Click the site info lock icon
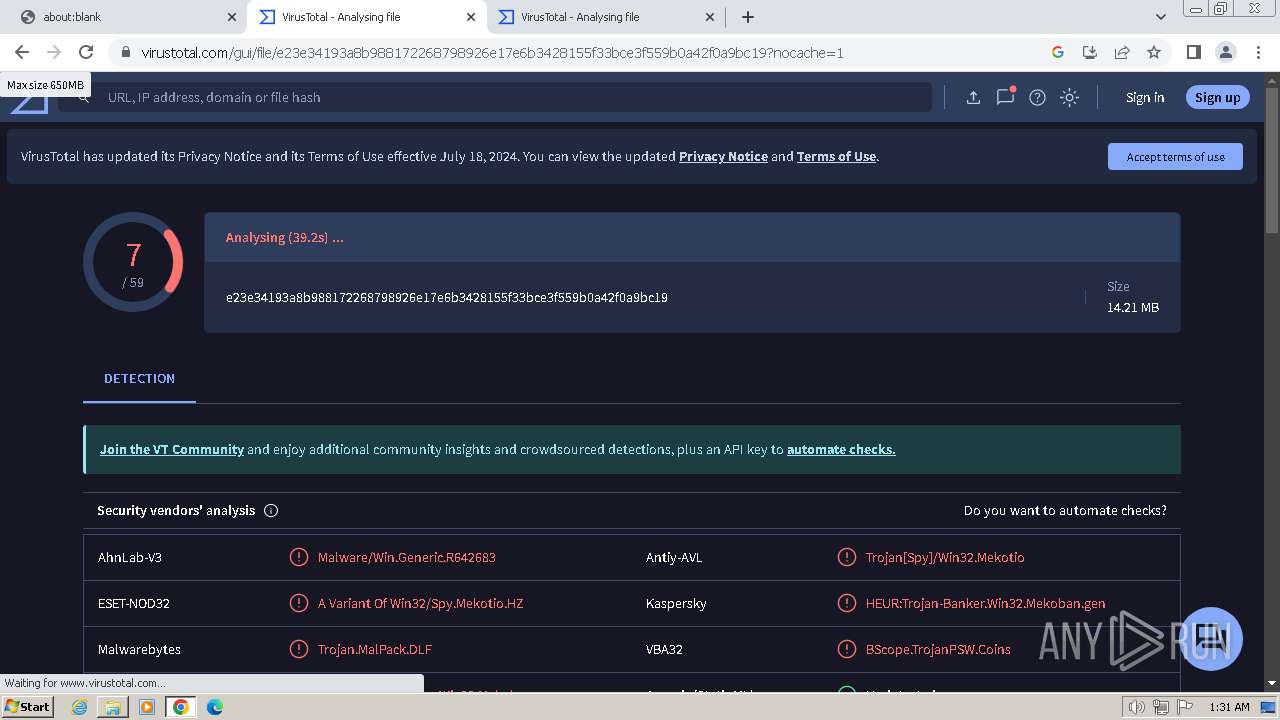 point(125,53)
